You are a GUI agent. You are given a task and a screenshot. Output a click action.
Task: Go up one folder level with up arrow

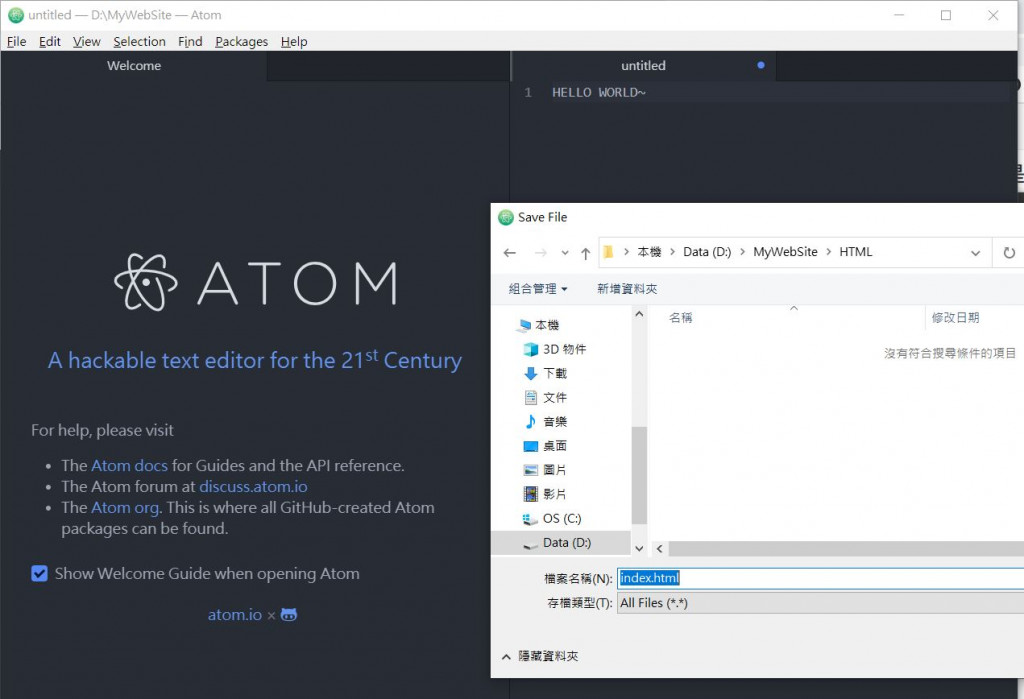(x=585, y=253)
